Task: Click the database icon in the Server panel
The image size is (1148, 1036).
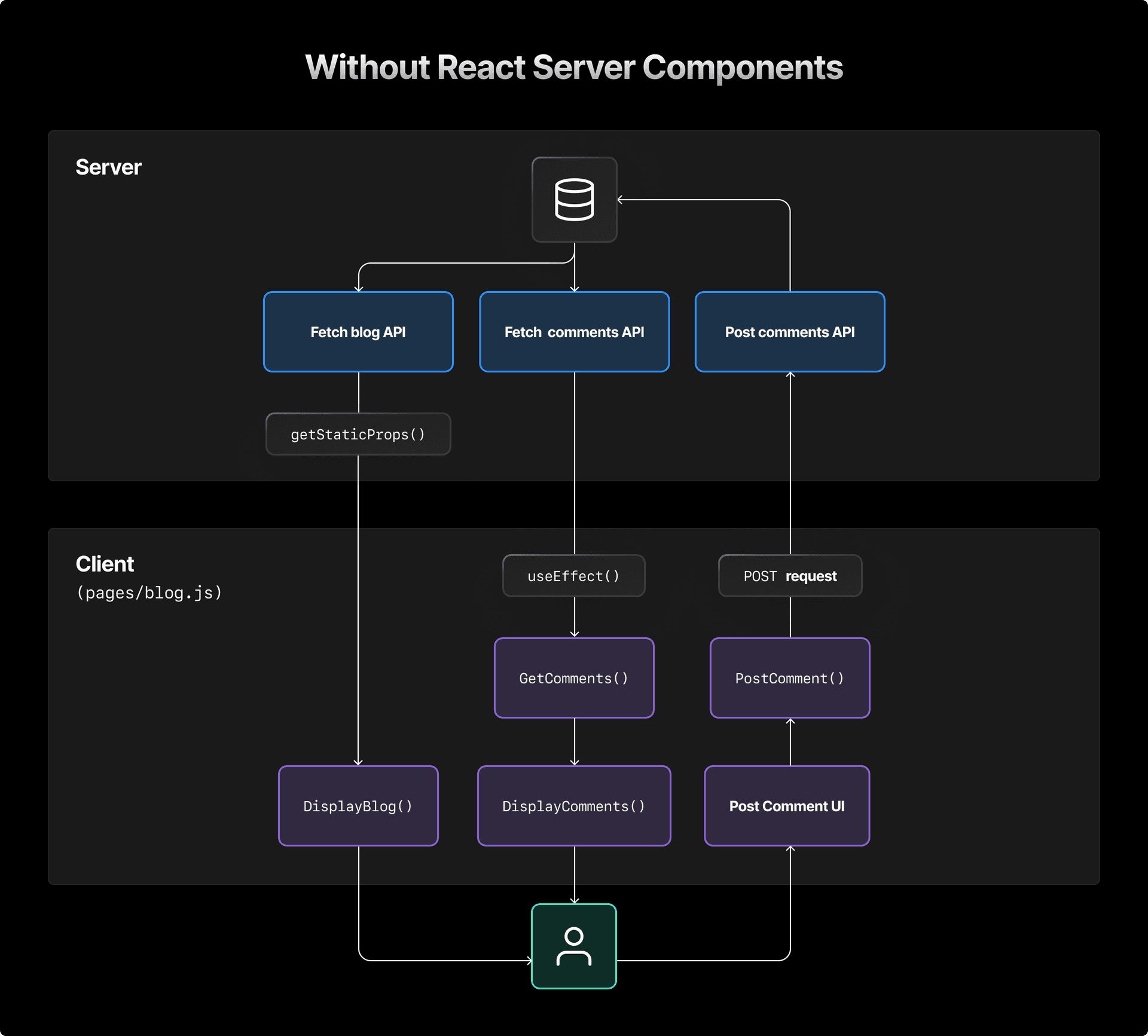Action: pos(573,200)
